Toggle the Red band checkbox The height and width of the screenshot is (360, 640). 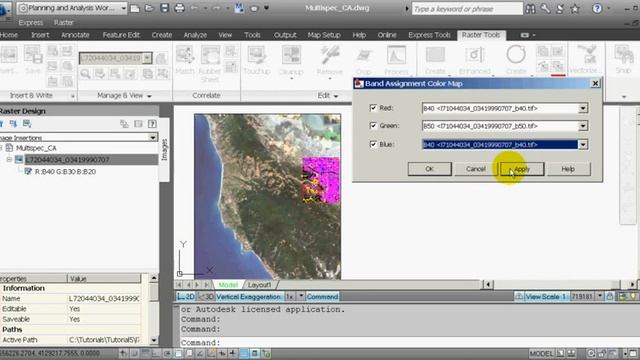(373, 108)
